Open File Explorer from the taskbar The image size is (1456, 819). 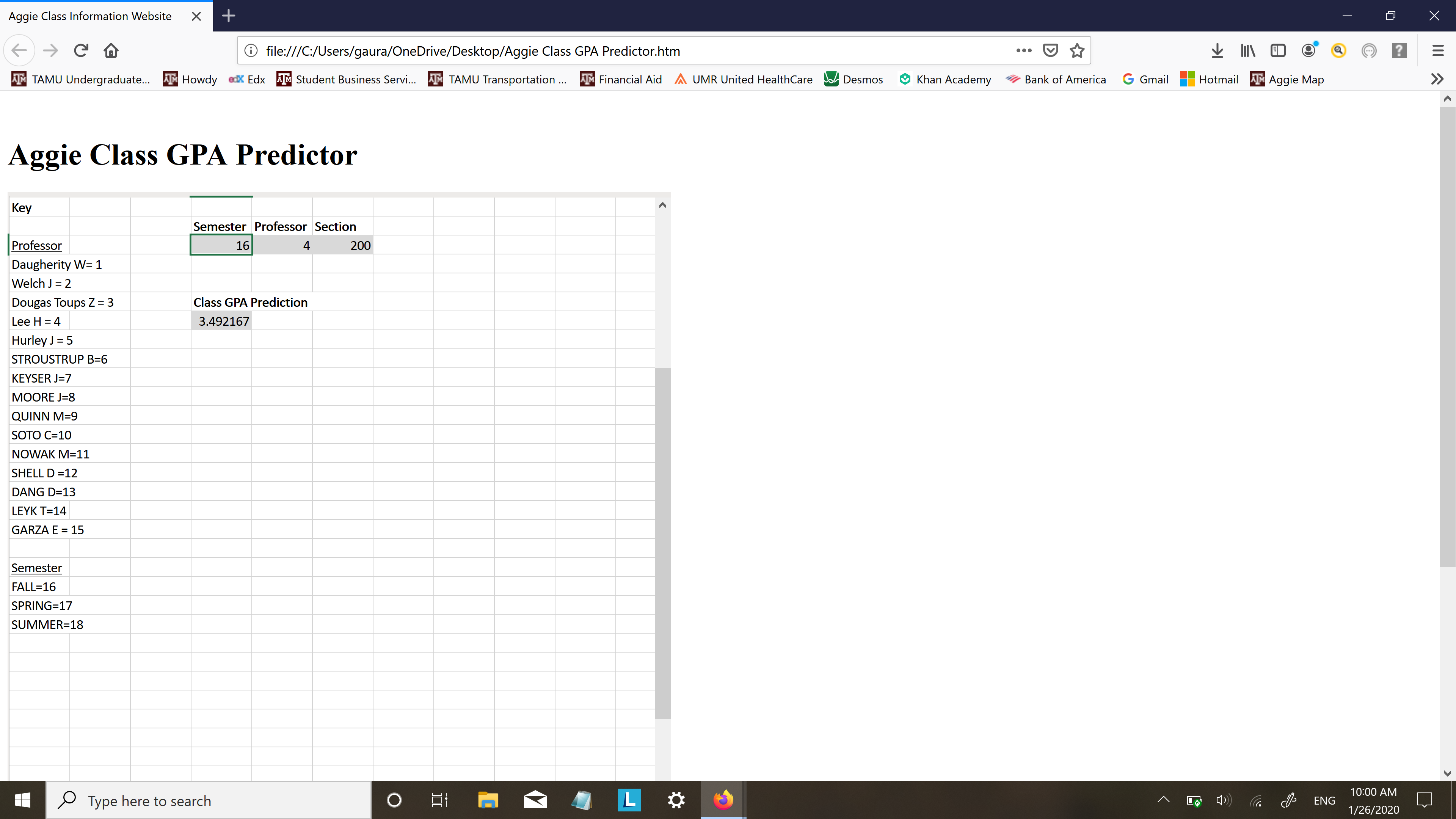(x=488, y=800)
